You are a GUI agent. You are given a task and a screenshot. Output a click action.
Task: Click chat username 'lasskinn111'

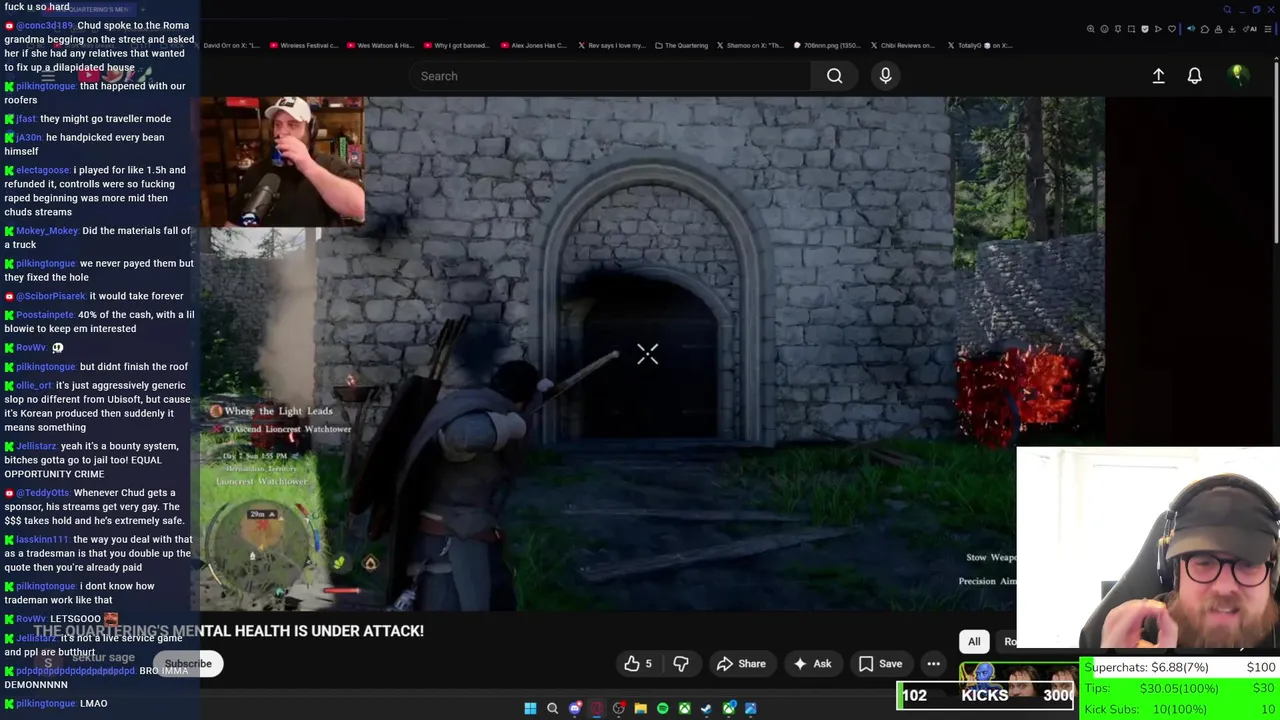coord(42,540)
